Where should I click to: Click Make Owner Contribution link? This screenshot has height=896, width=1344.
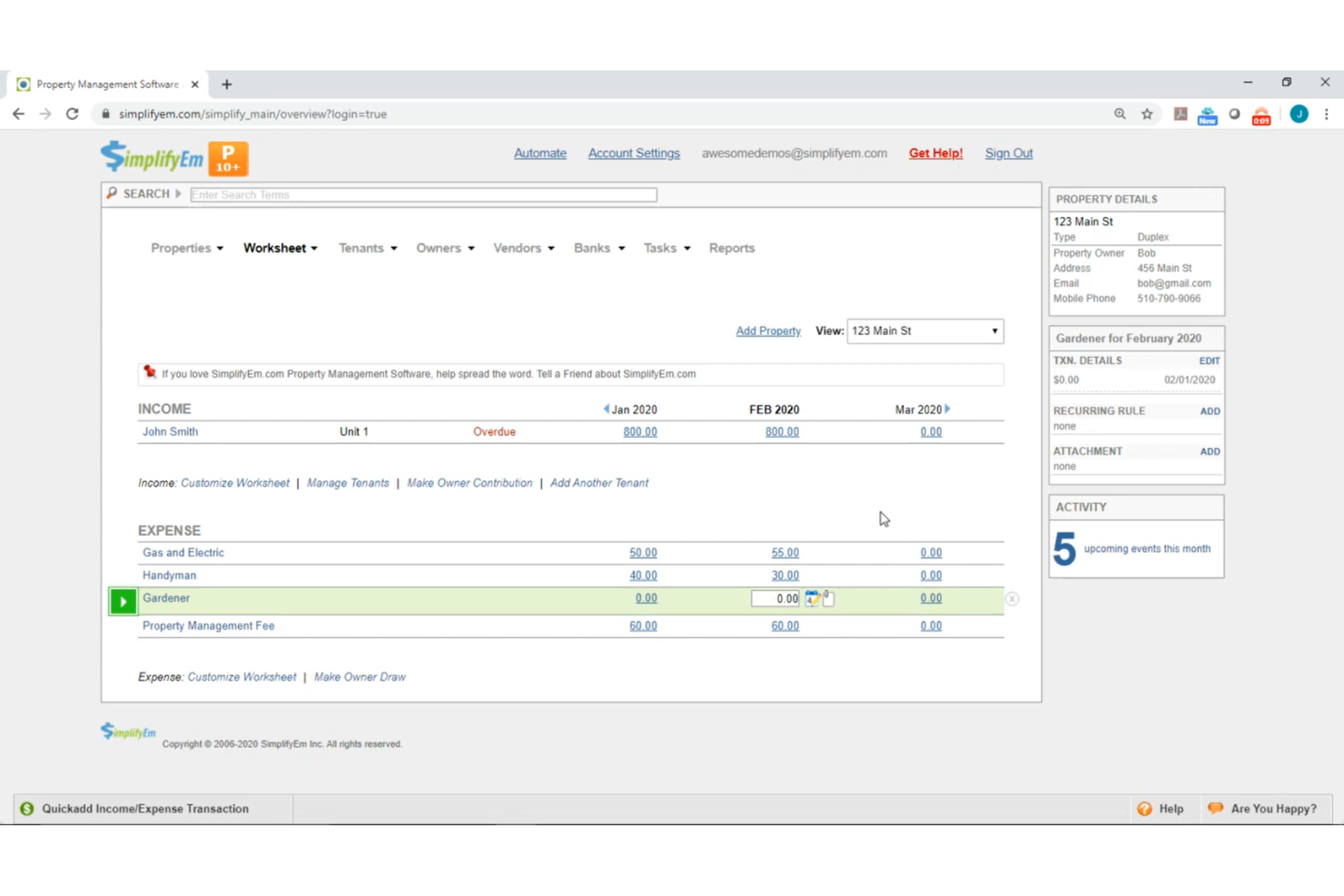click(469, 483)
